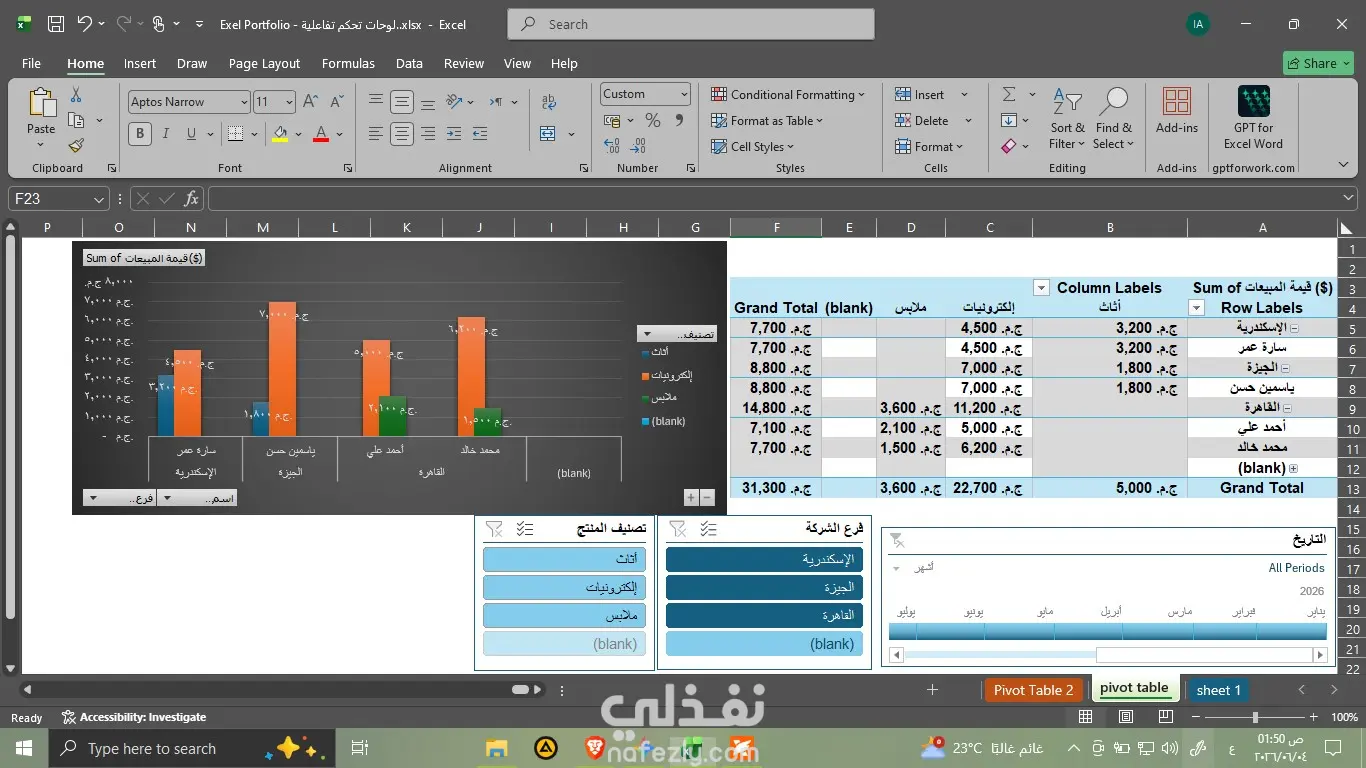The image size is (1366, 768).
Task: Open Sort & Filter dropdown
Action: click(1067, 120)
